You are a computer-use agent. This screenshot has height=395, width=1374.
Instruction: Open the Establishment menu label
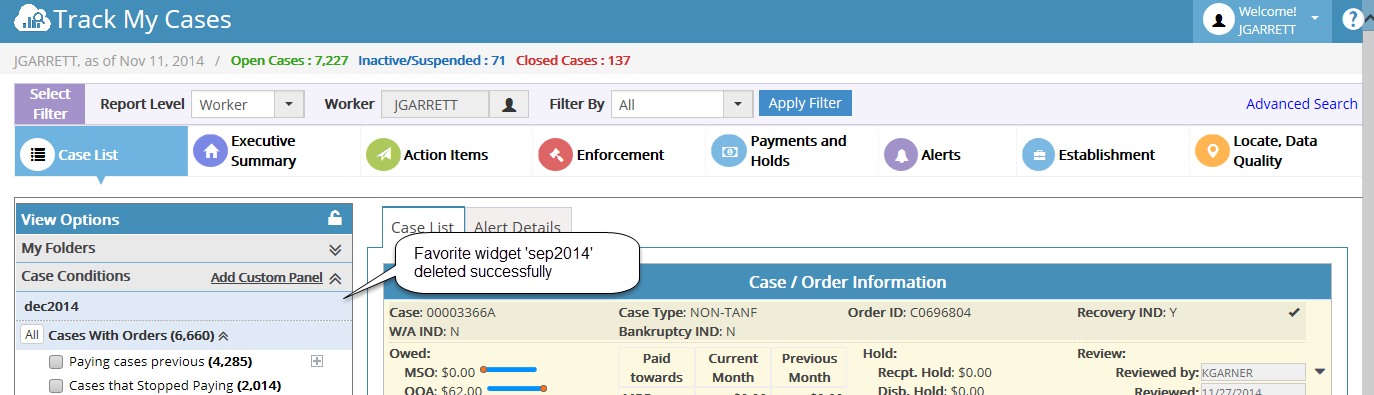(x=1106, y=155)
